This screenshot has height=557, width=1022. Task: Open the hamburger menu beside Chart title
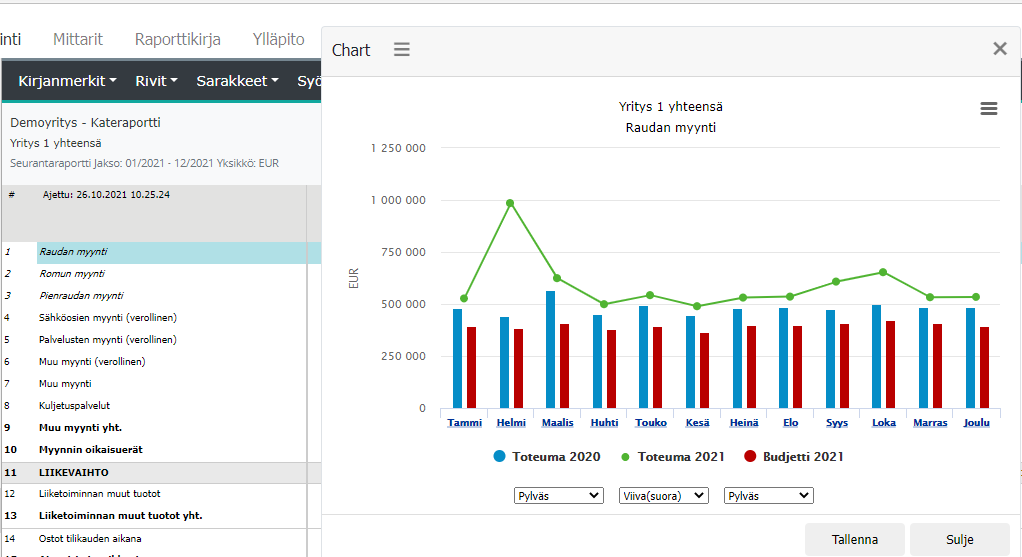(401, 50)
